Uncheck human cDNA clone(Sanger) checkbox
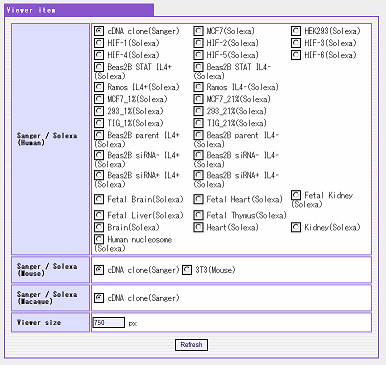Viewport: 386px width, 365px height. click(x=99, y=31)
